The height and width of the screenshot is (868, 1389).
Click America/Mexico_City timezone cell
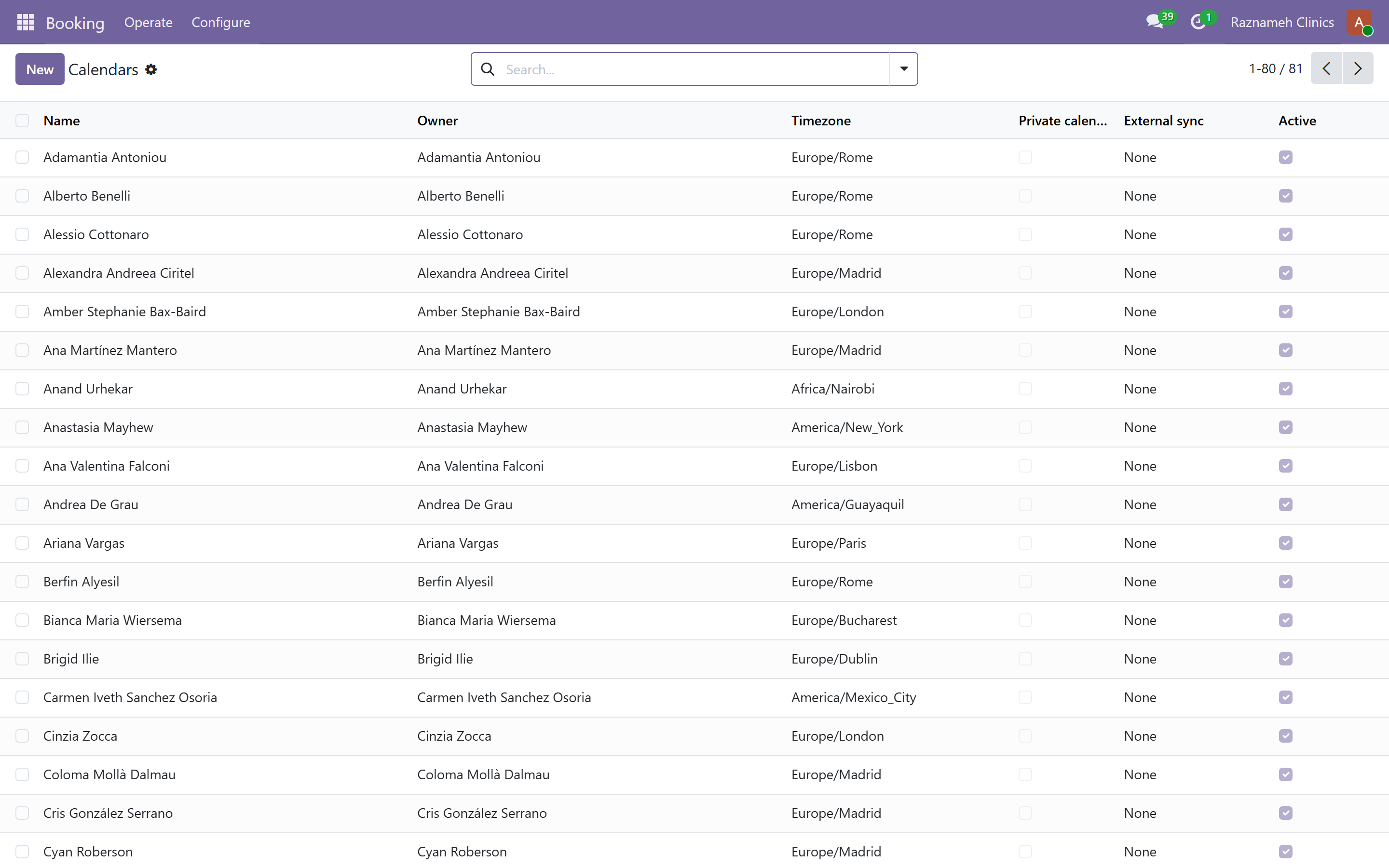coord(854,697)
